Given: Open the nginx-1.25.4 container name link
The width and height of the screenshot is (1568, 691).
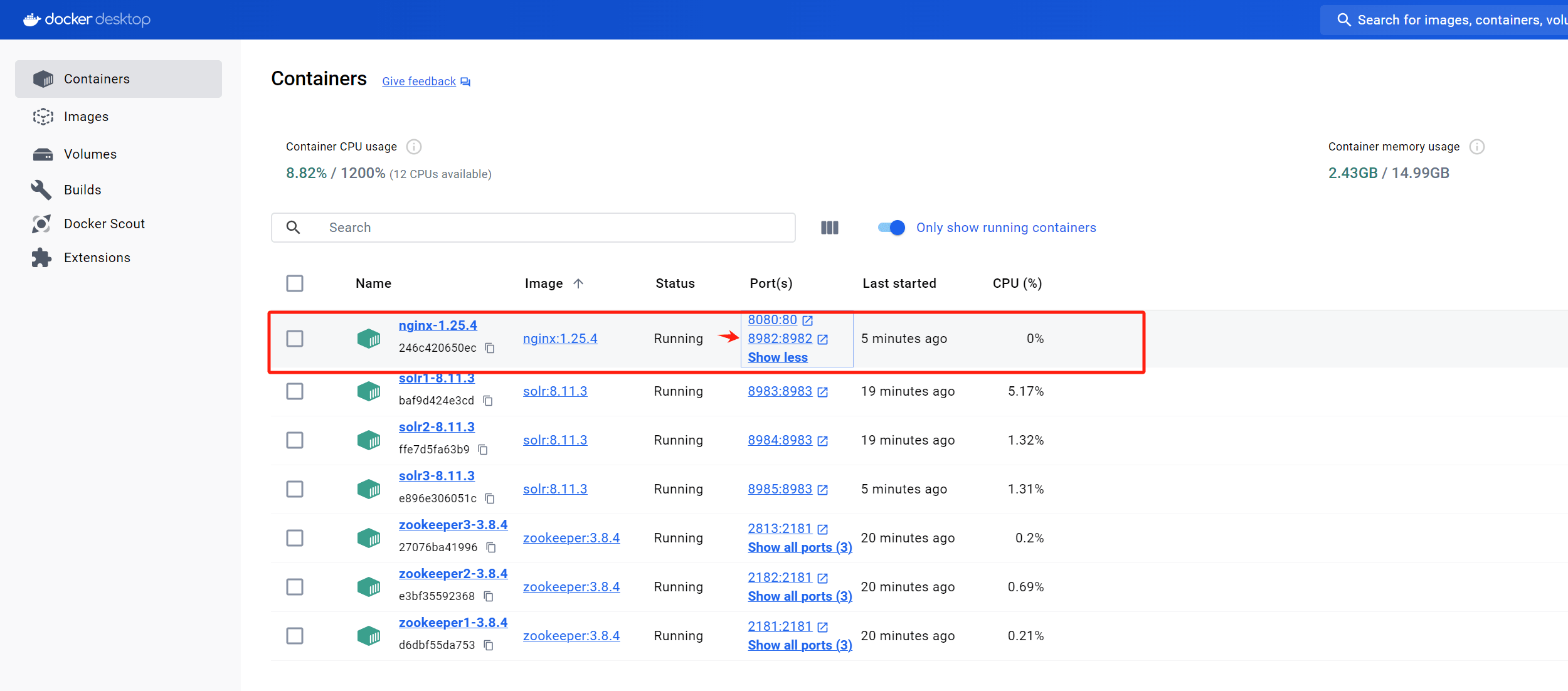Looking at the screenshot, I should tap(438, 325).
